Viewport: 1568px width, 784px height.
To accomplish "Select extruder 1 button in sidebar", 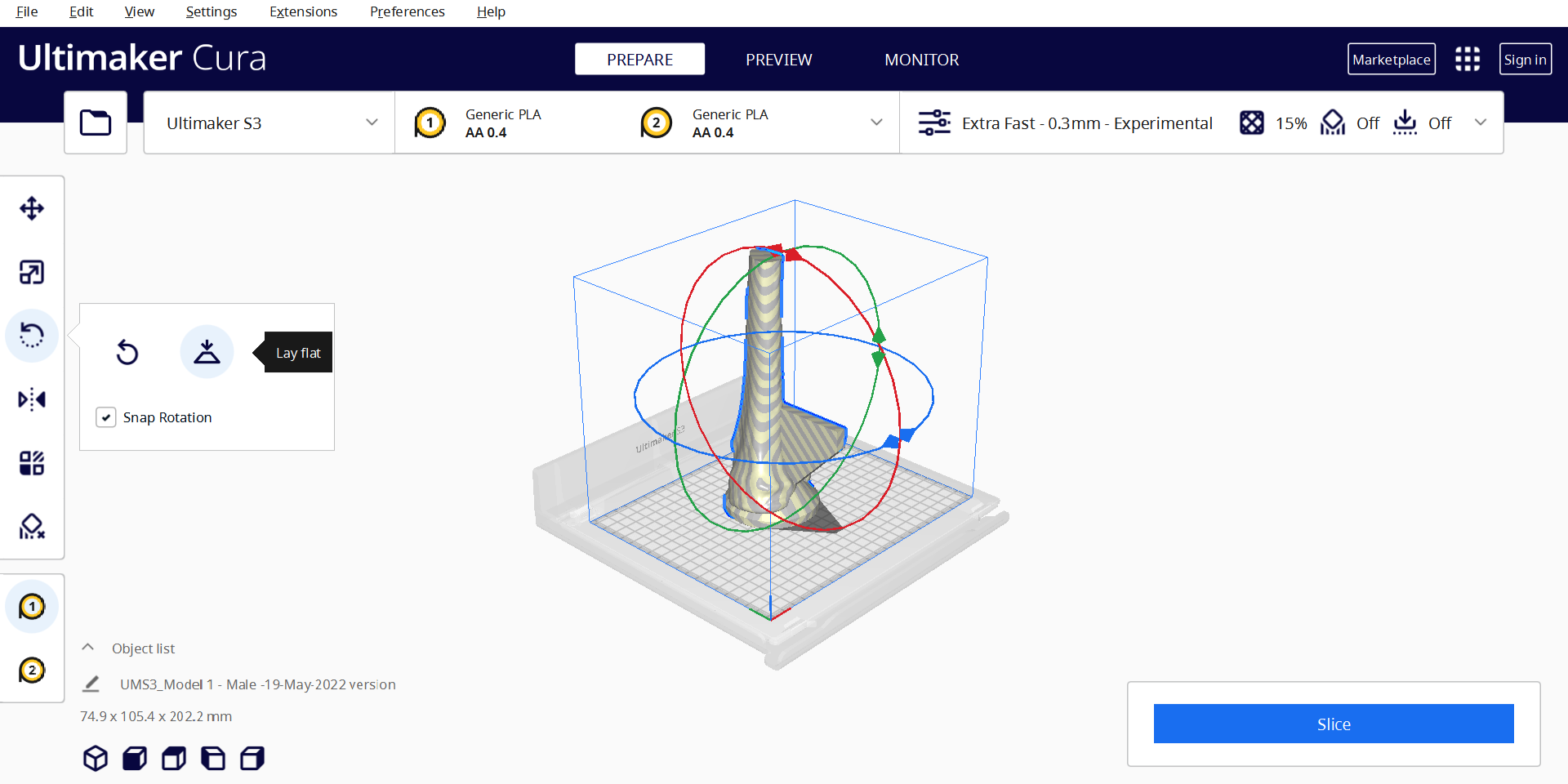I will 32,607.
